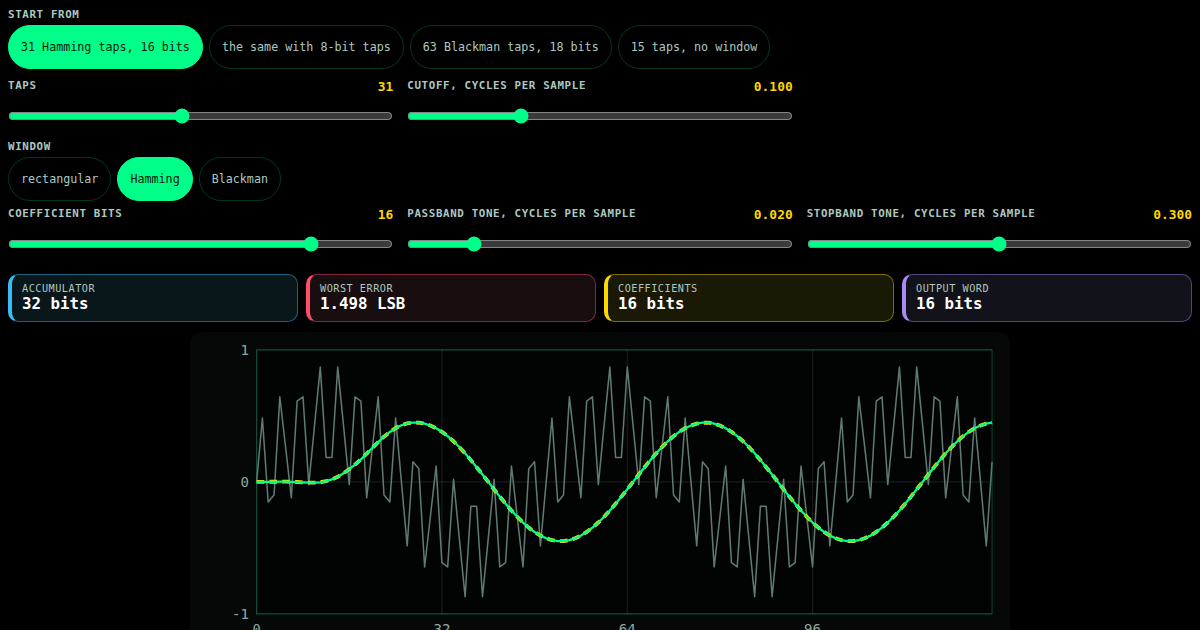Load the "63 Blackman taps, 18 bits" preset
1200x630 pixels.
[510, 47]
